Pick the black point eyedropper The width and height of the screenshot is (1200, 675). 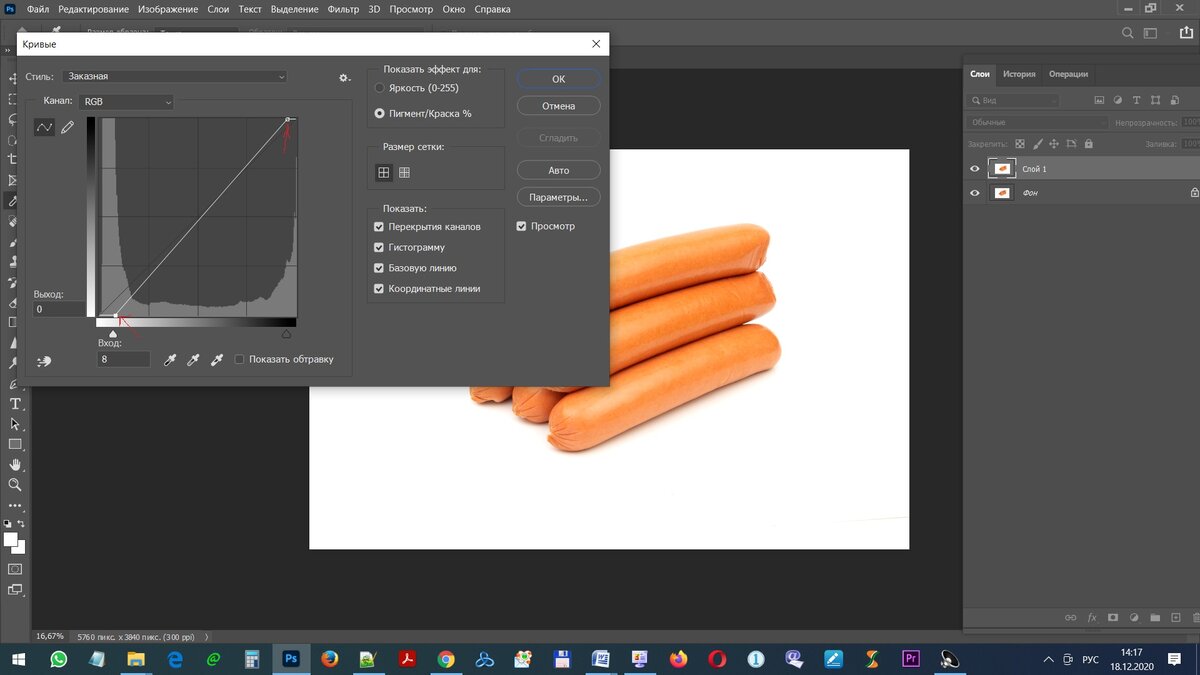pos(170,359)
